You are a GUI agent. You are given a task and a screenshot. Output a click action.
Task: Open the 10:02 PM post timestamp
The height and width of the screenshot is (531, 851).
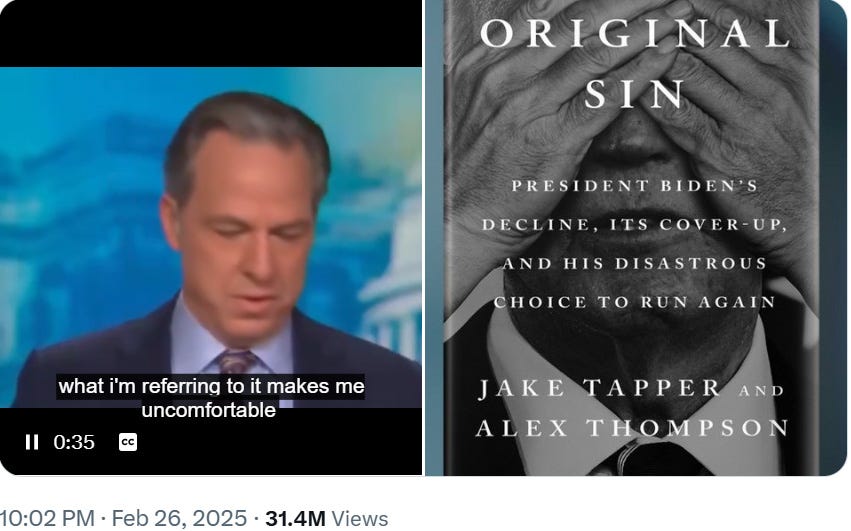coord(47,518)
